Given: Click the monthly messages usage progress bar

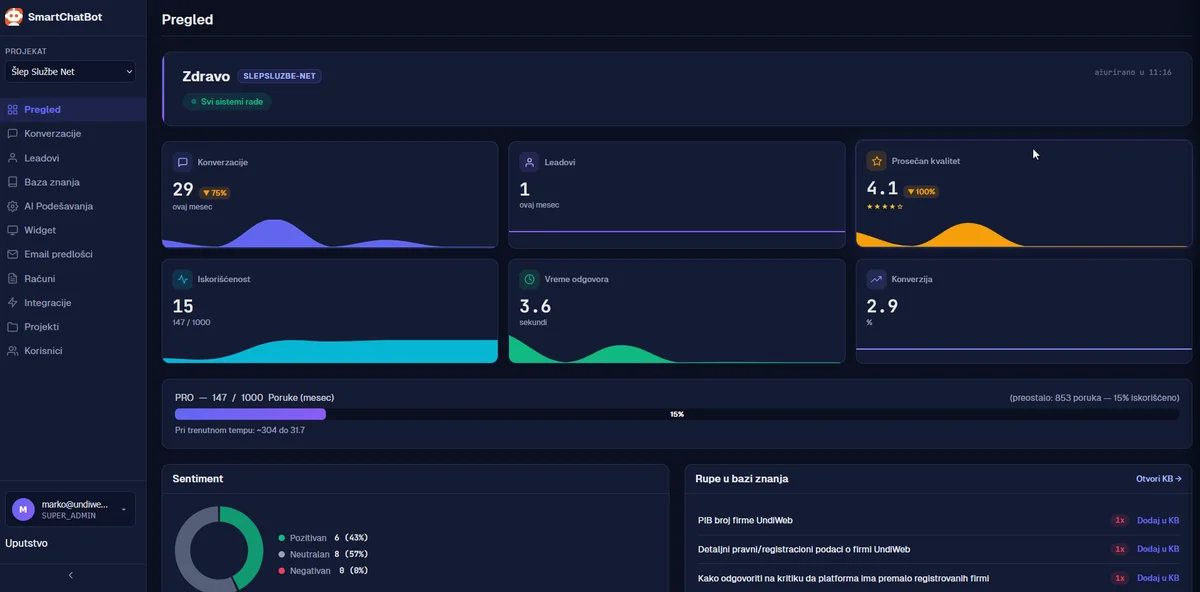Looking at the screenshot, I should coord(677,414).
